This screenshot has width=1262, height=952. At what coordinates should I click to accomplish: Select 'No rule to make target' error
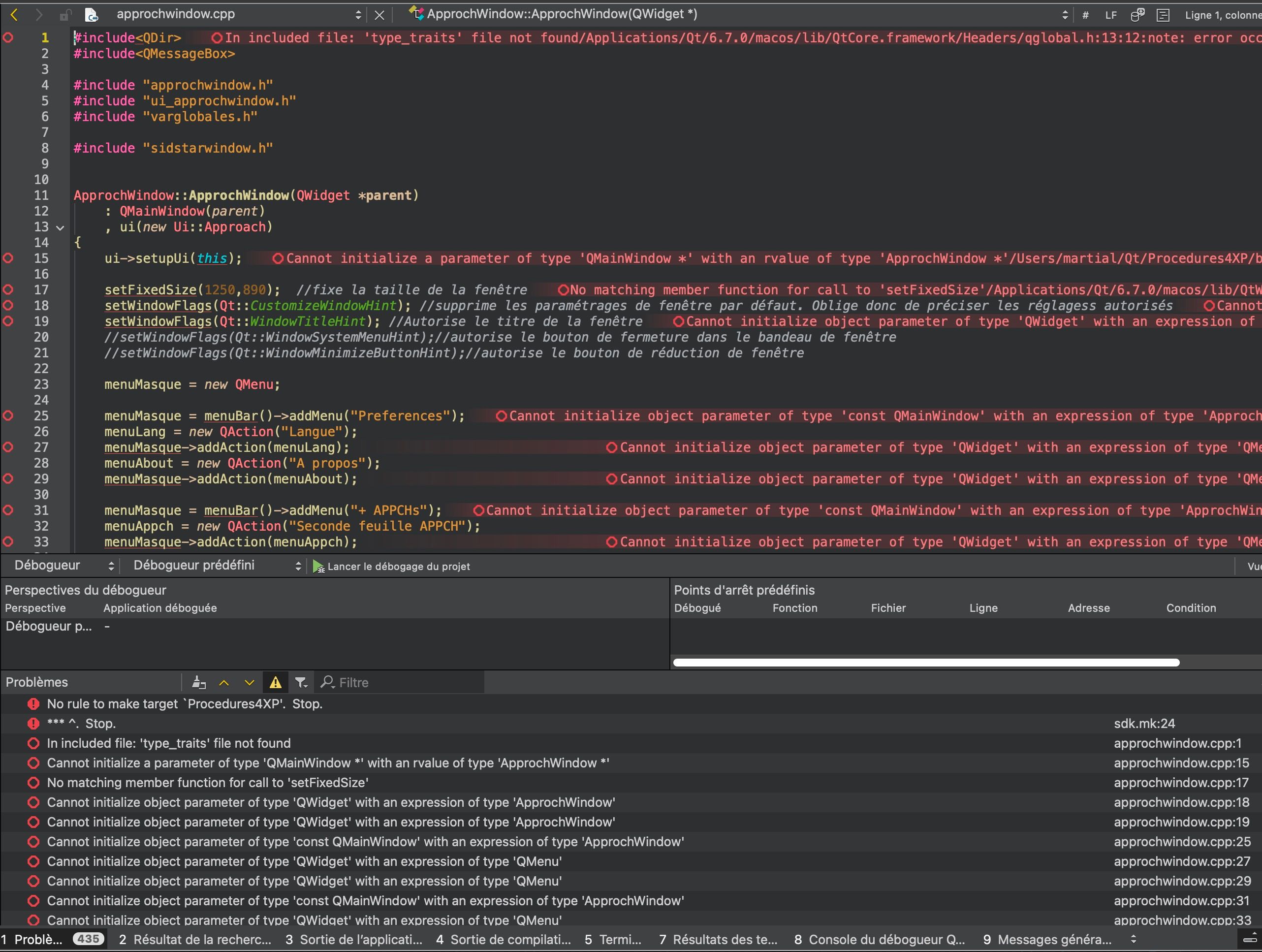pos(631,704)
